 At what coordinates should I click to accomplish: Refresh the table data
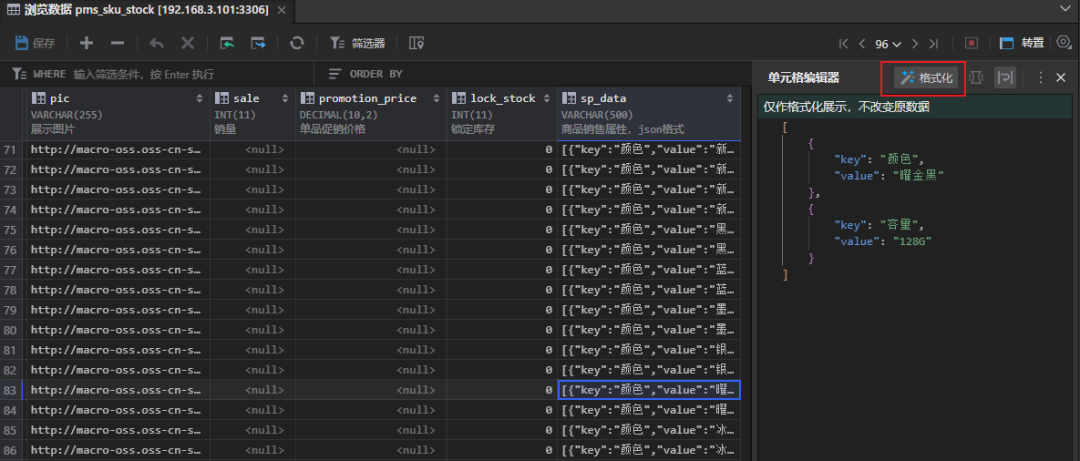297,43
